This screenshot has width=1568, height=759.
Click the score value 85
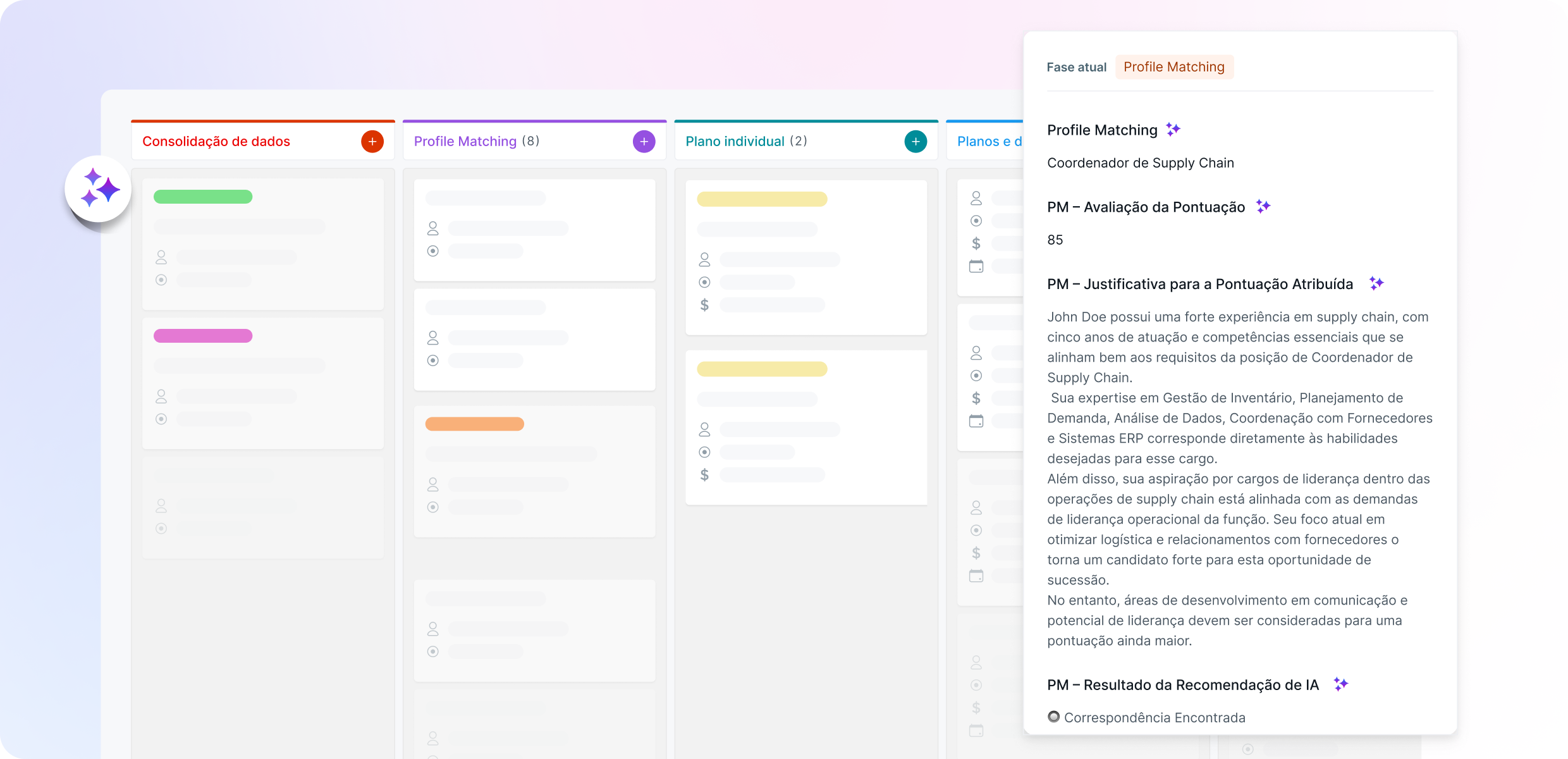1055,240
